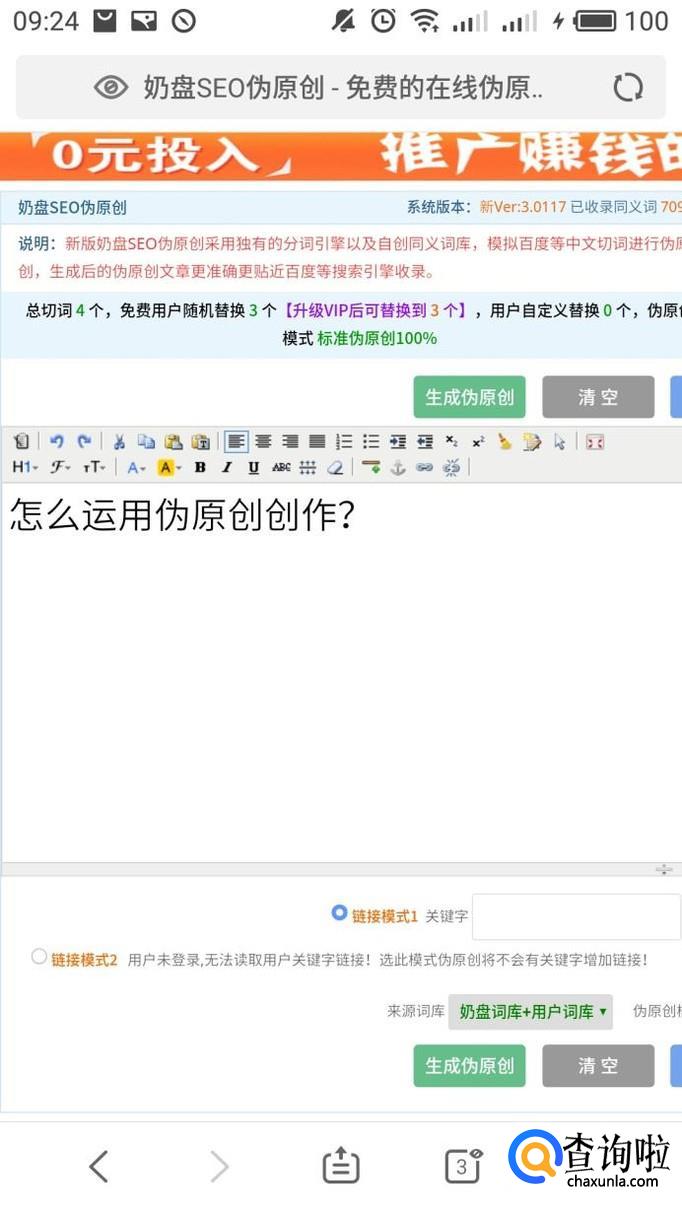
Task: Reload the page via refresh icon
Action: click(x=628, y=88)
